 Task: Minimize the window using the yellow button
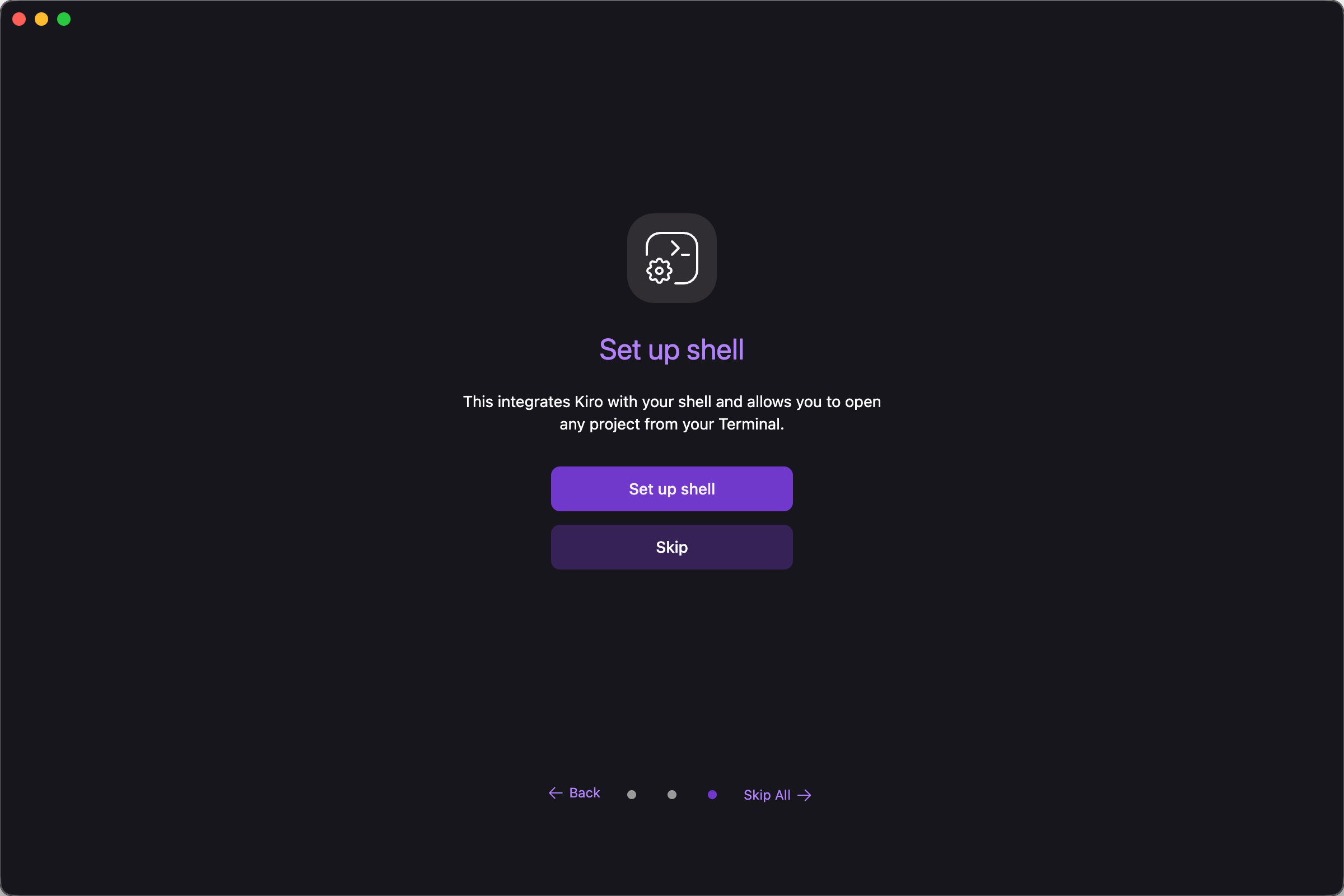click(x=41, y=19)
